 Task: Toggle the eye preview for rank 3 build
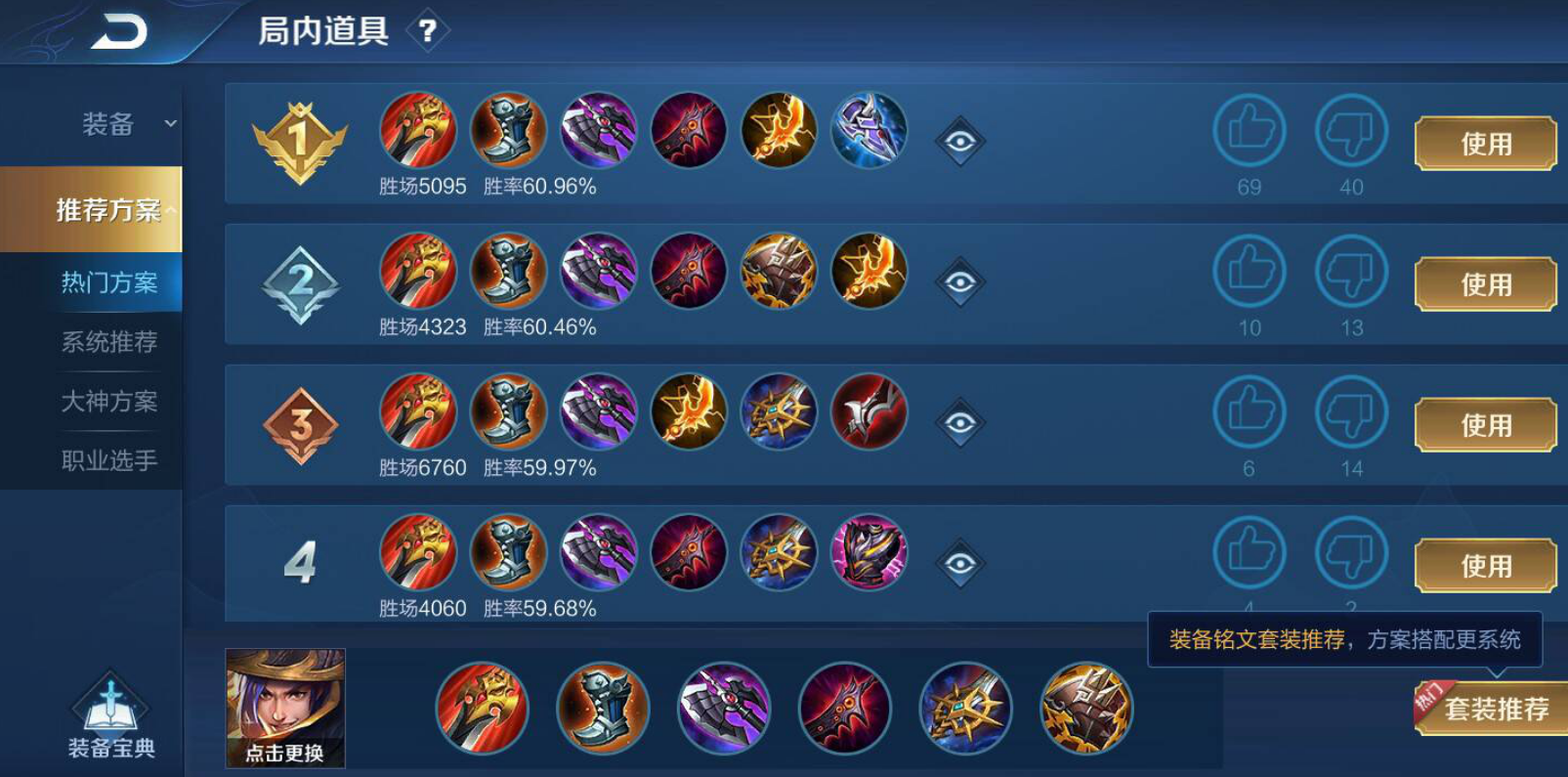pyautogui.click(x=960, y=424)
